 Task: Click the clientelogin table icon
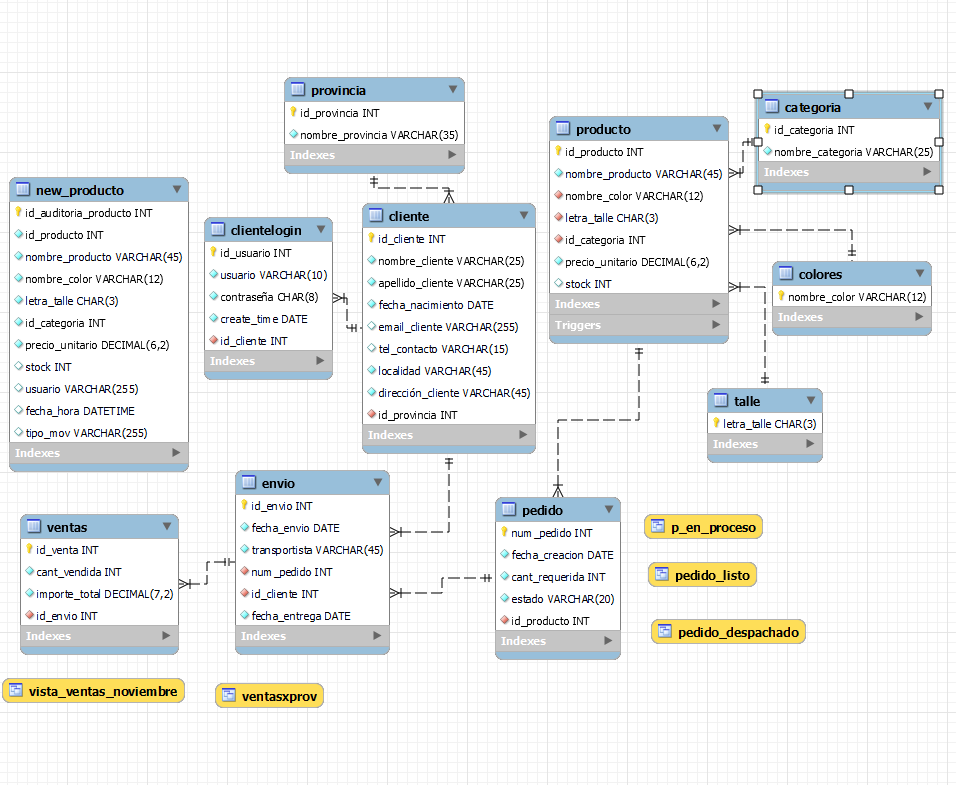pyautogui.click(x=218, y=229)
